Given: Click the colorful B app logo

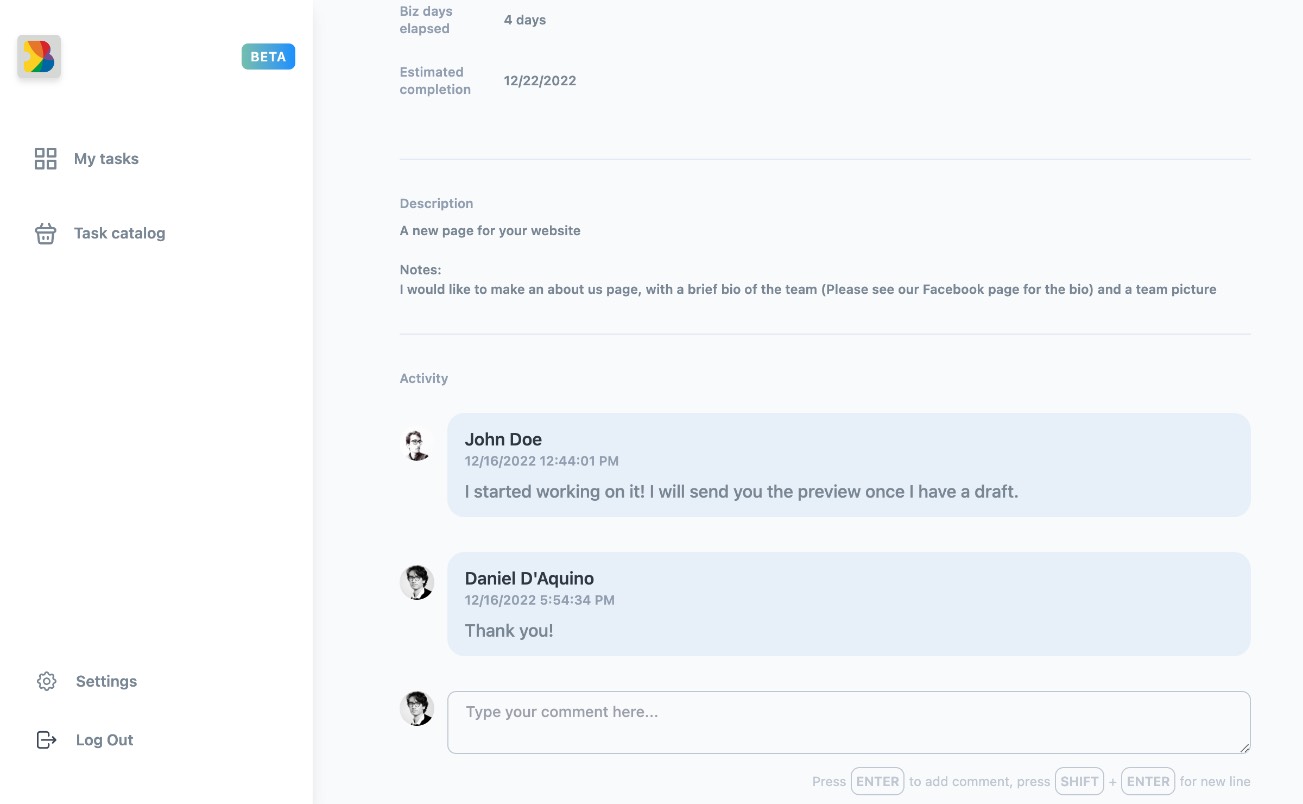Looking at the screenshot, I should click(39, 57).
